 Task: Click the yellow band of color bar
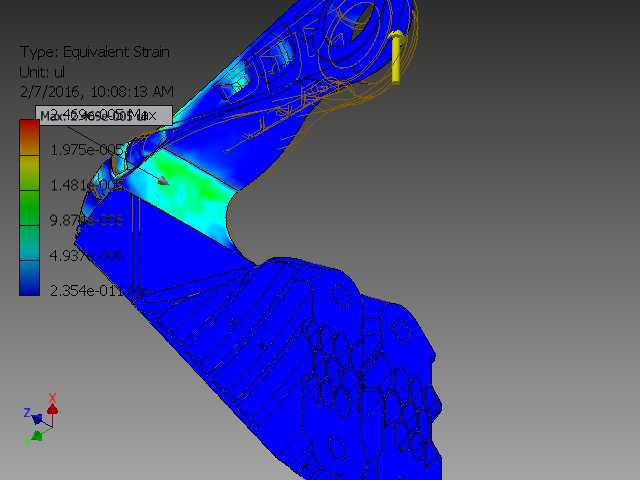(x=29, y=173)
